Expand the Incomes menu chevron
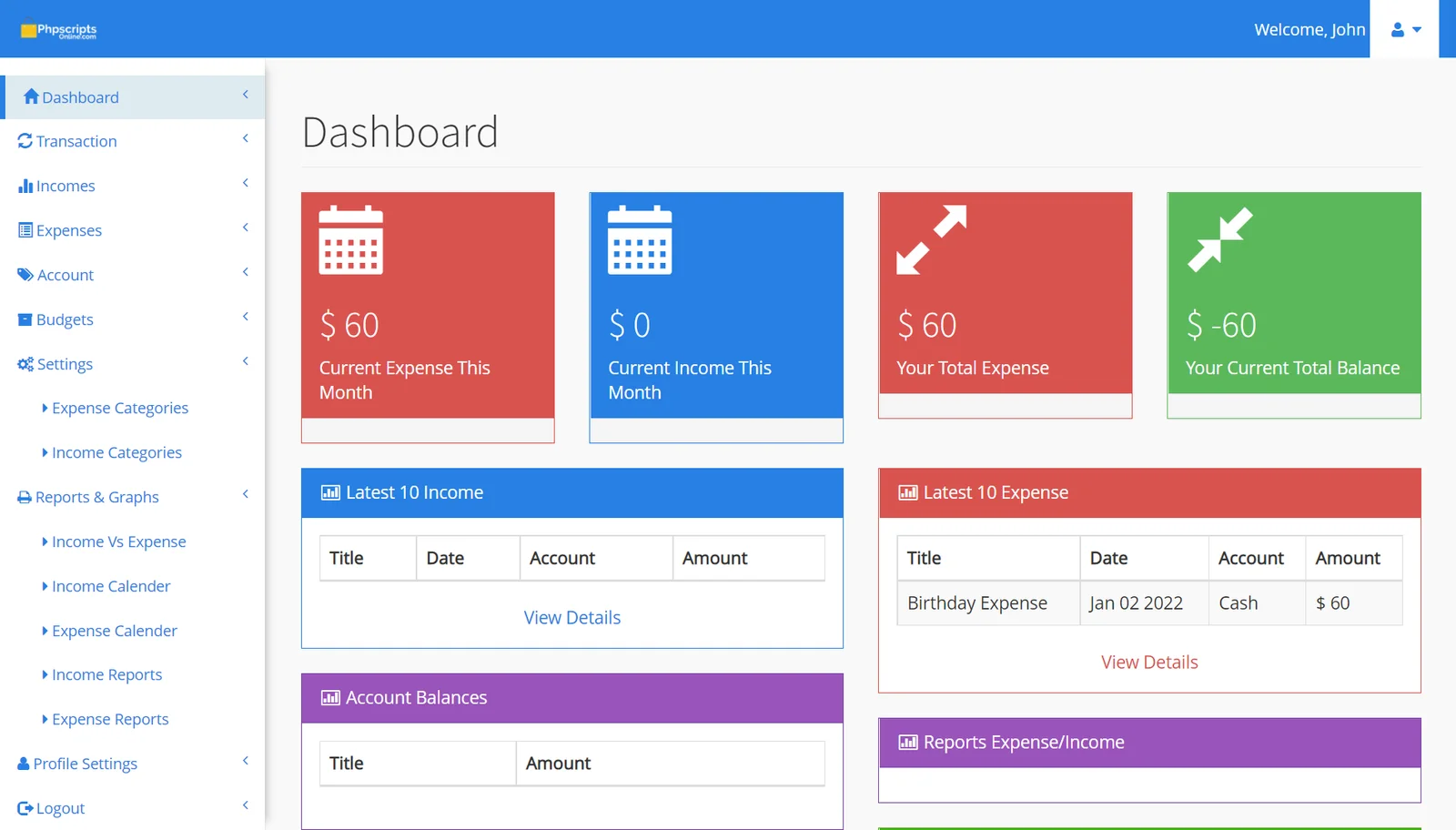The width and height of the screenshot is (1456, 830). pyautogui.click(x=246, y=183)
